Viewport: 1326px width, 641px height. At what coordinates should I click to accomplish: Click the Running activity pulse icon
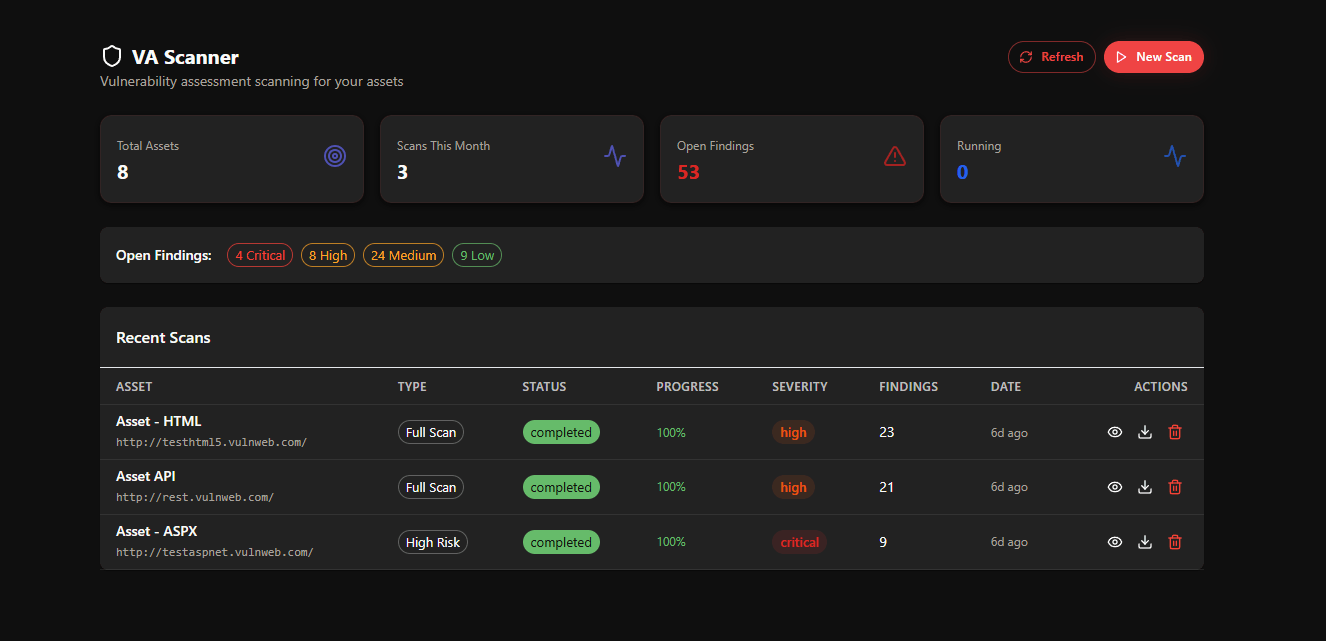[x=1175, y=156]
